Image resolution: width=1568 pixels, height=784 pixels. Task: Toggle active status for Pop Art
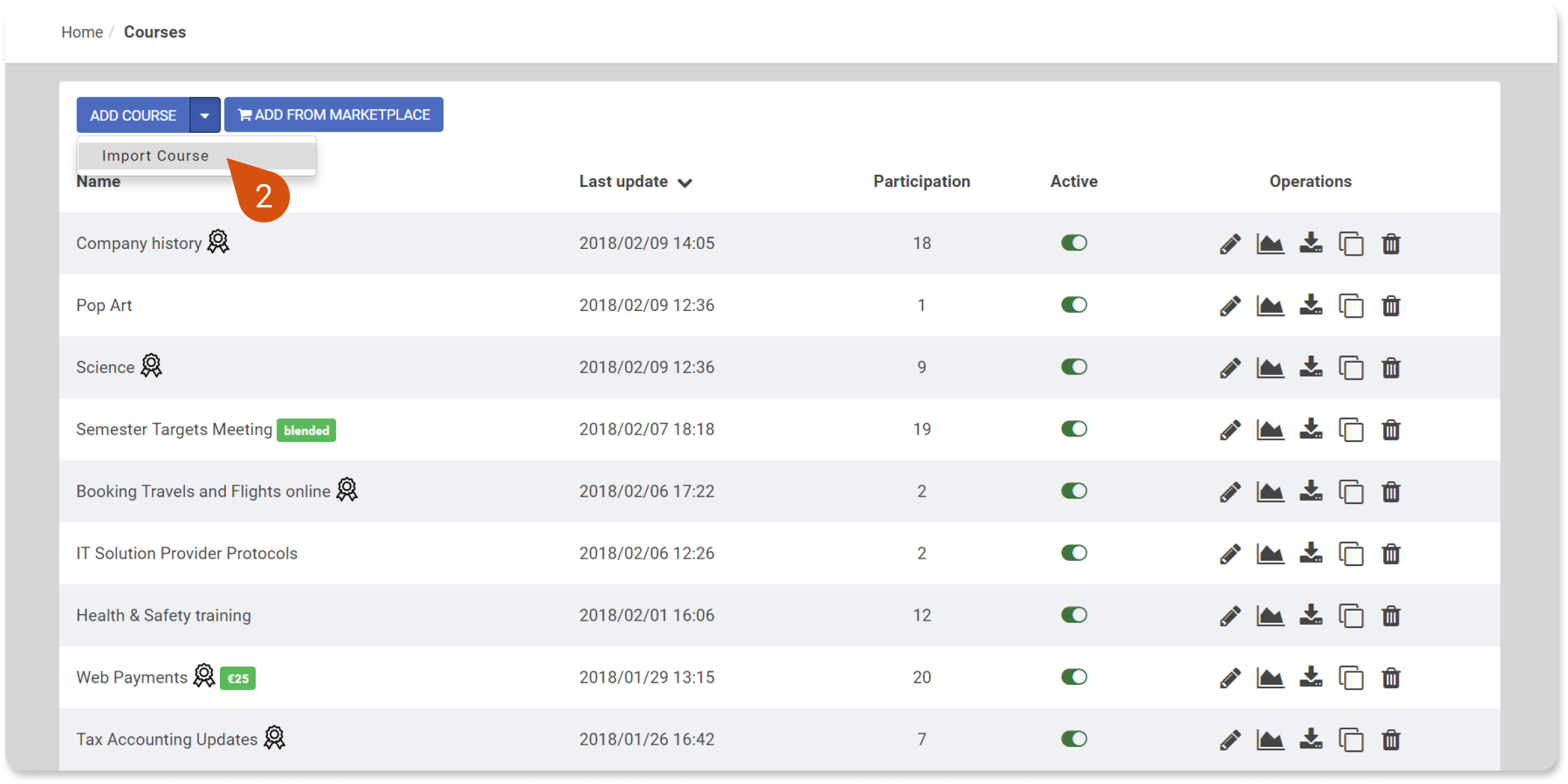[1073, 305]
